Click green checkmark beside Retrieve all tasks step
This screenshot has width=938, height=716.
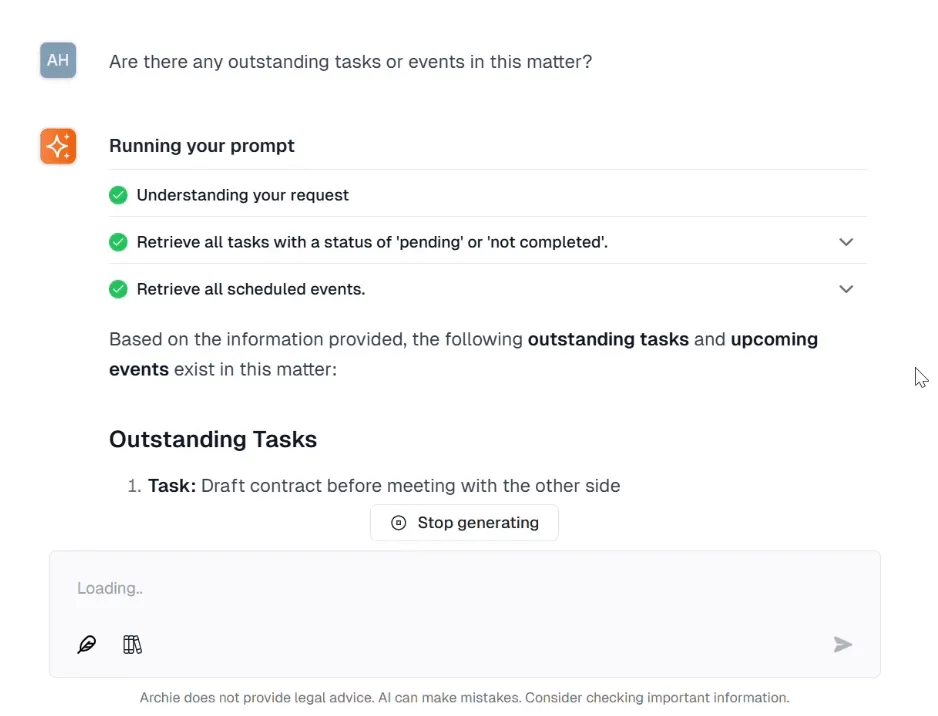(x=118, y=242)
